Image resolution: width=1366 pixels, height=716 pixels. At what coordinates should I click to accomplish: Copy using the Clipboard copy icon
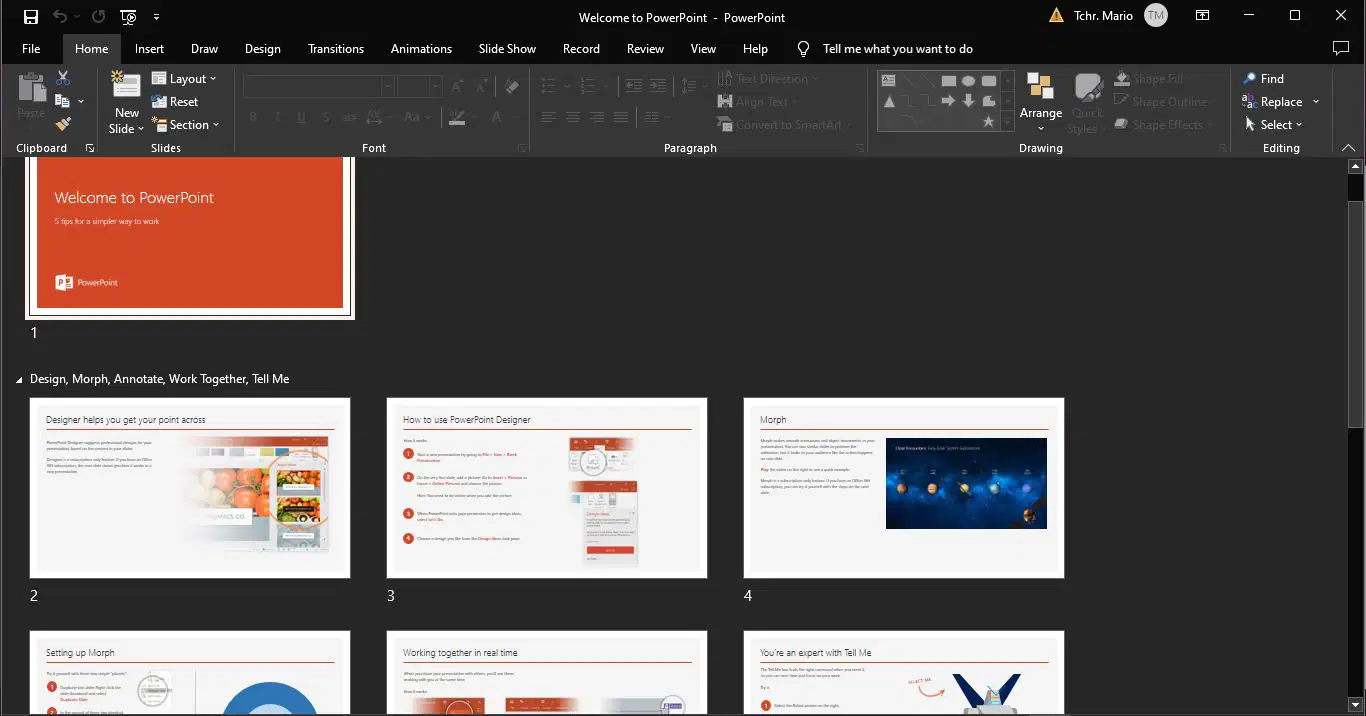[x=63, y=101]
